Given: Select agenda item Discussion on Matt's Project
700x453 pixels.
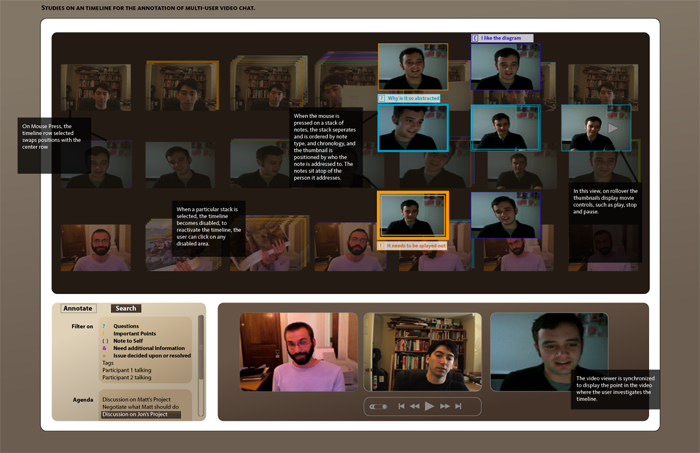Looking at the screenshot, I should coord(139,399).
